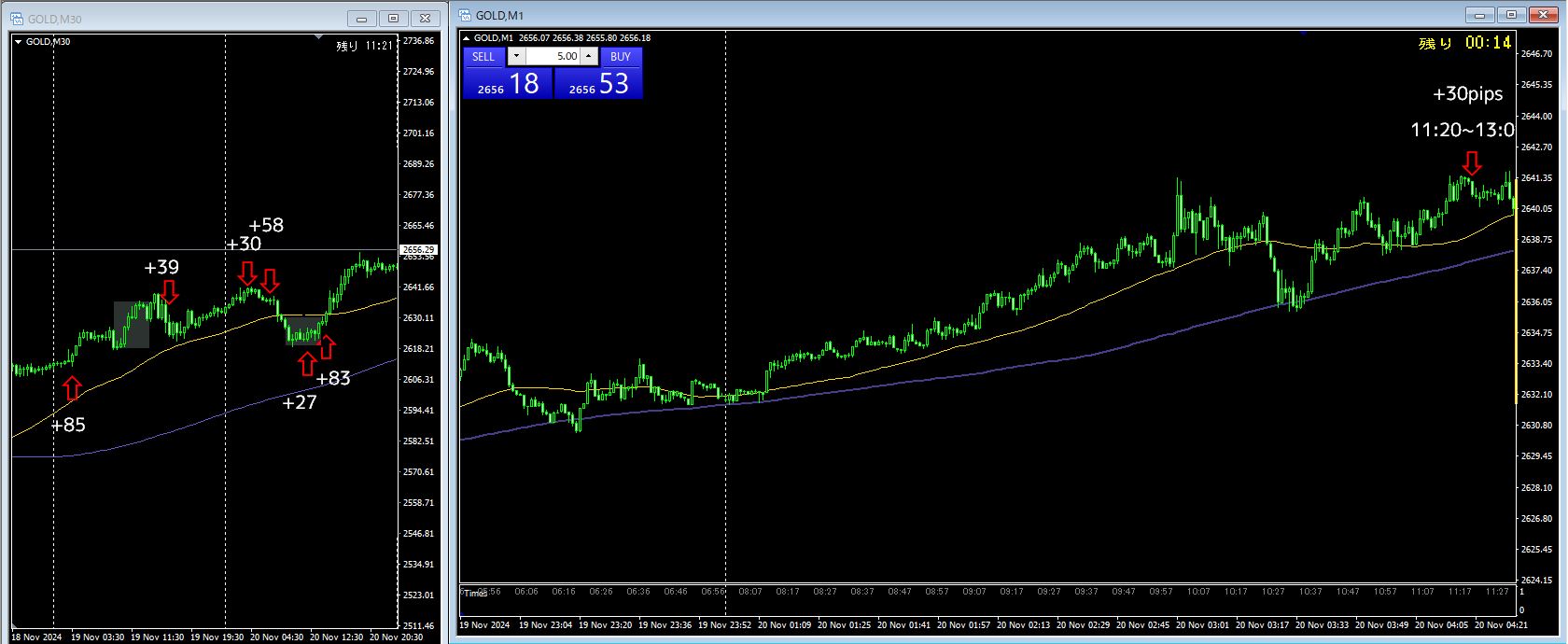Minimize the GOLD,M30 window

361,18
